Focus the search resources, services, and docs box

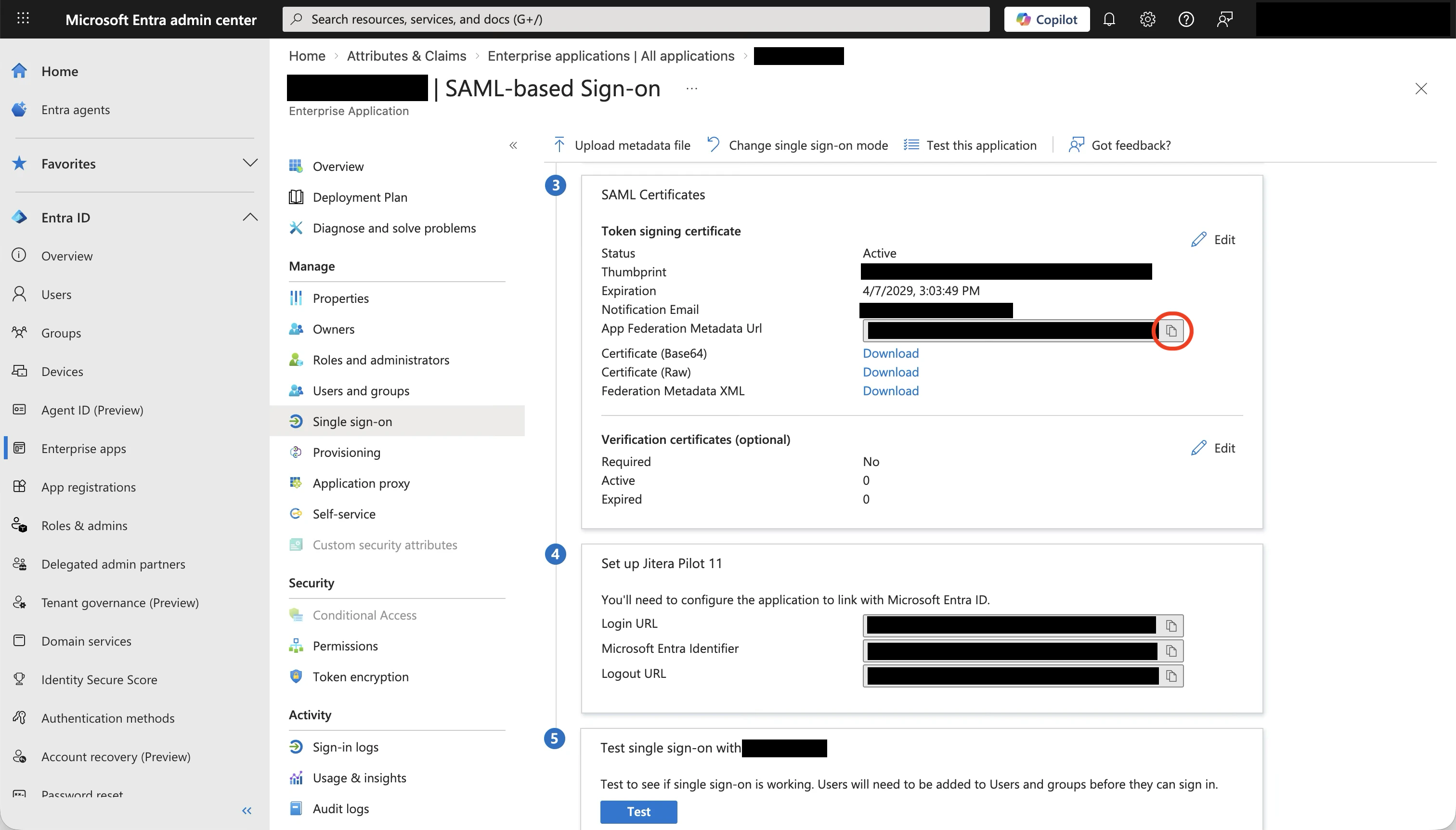[636, 19]
